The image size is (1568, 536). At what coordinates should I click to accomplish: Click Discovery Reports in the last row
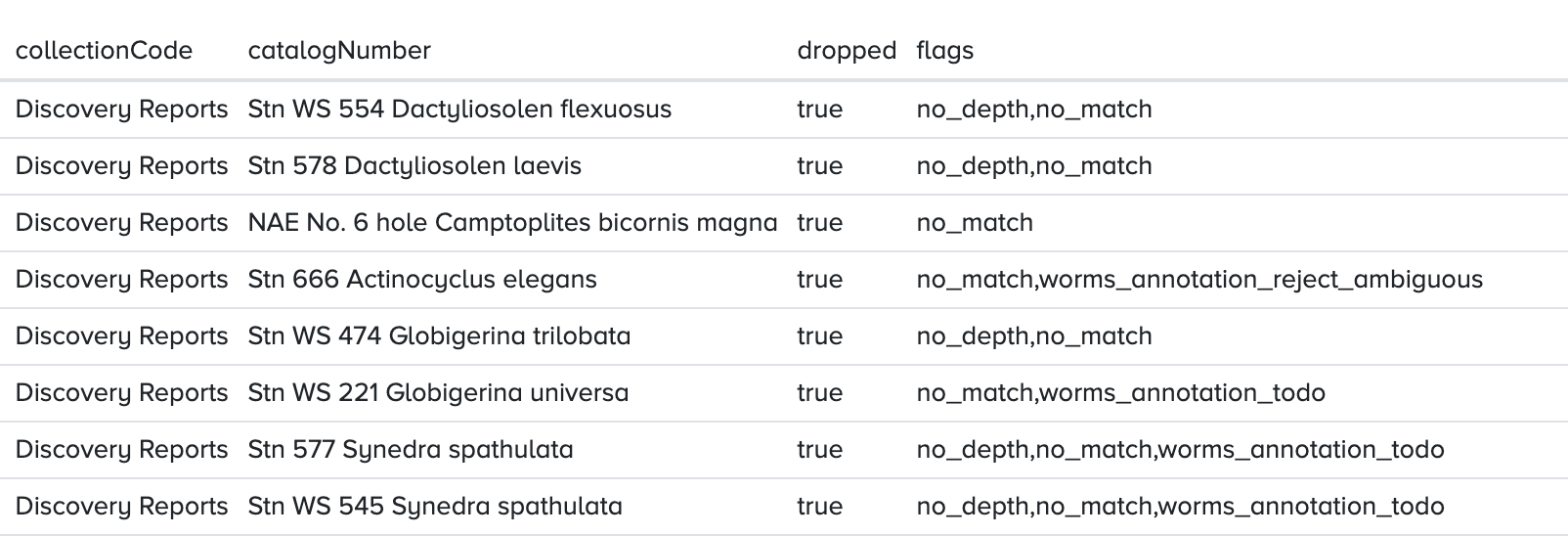tap(122, 506)
